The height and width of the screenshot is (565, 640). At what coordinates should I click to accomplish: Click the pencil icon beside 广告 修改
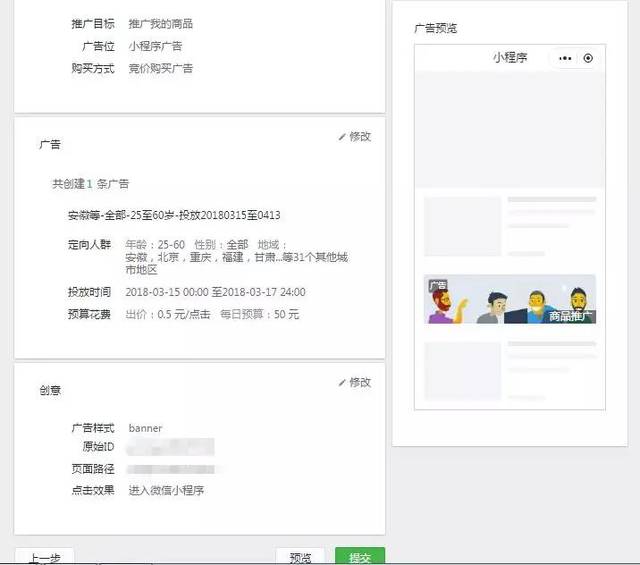[342, 137]
